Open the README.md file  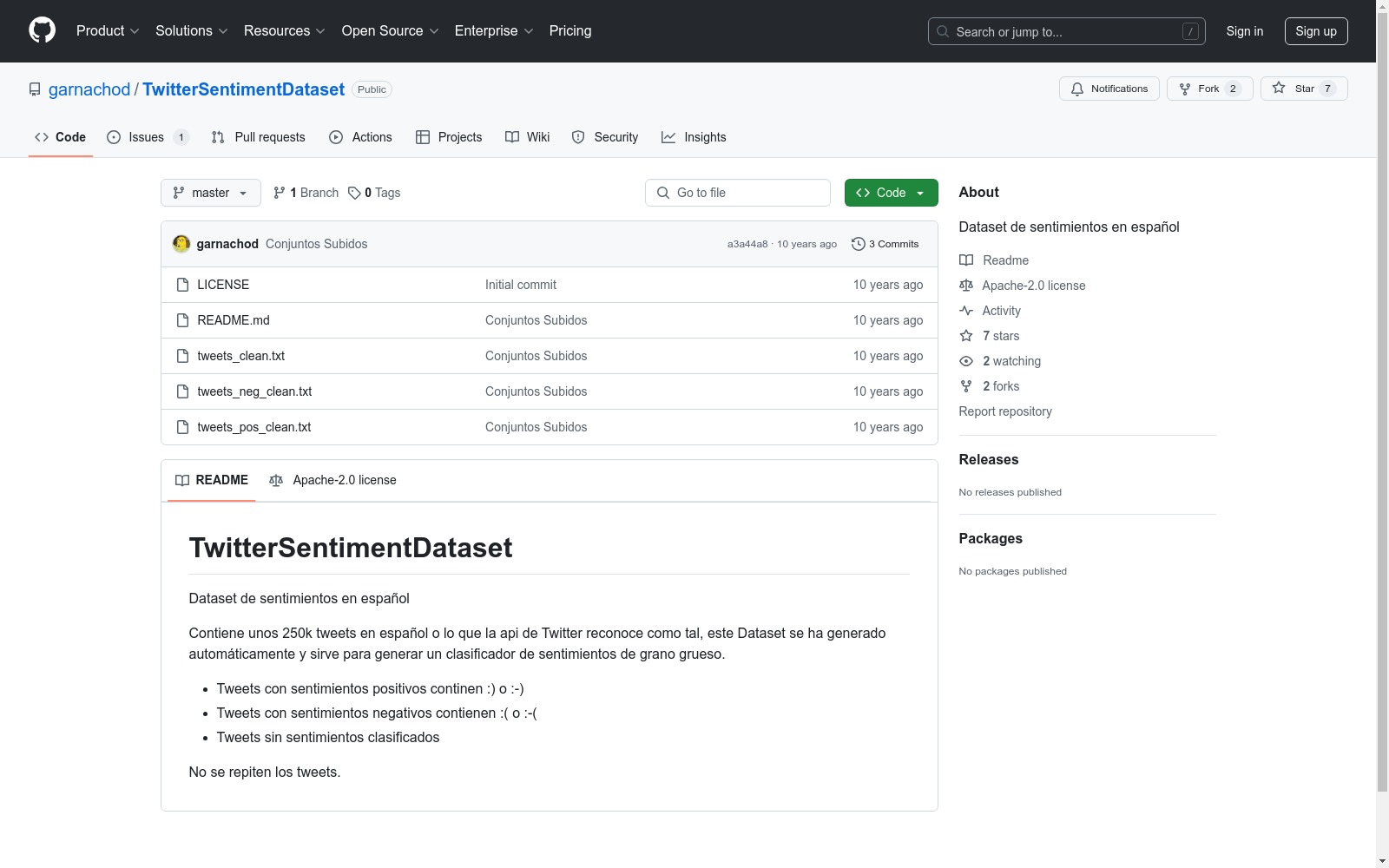(x=234, y=320)
